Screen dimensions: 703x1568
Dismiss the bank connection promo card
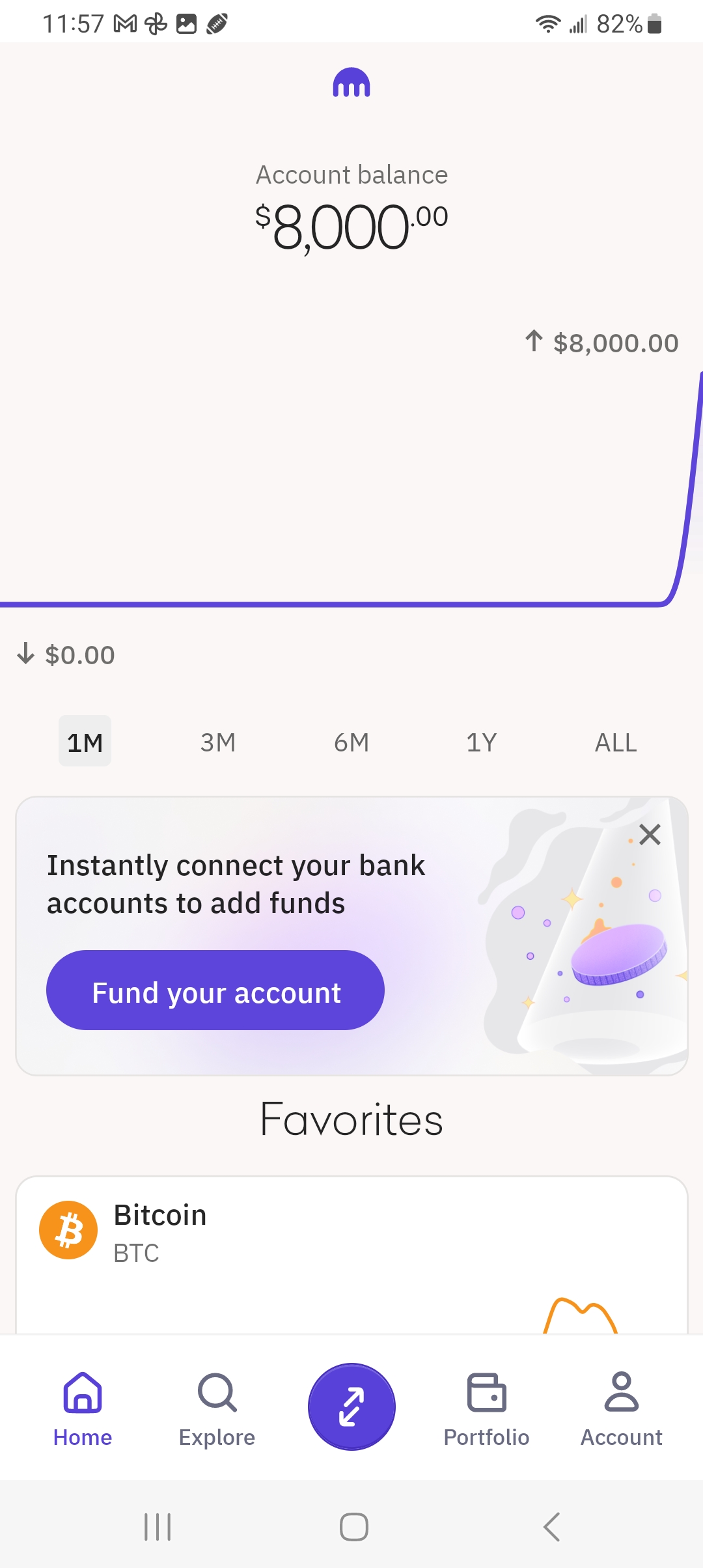tap(650, 834)
